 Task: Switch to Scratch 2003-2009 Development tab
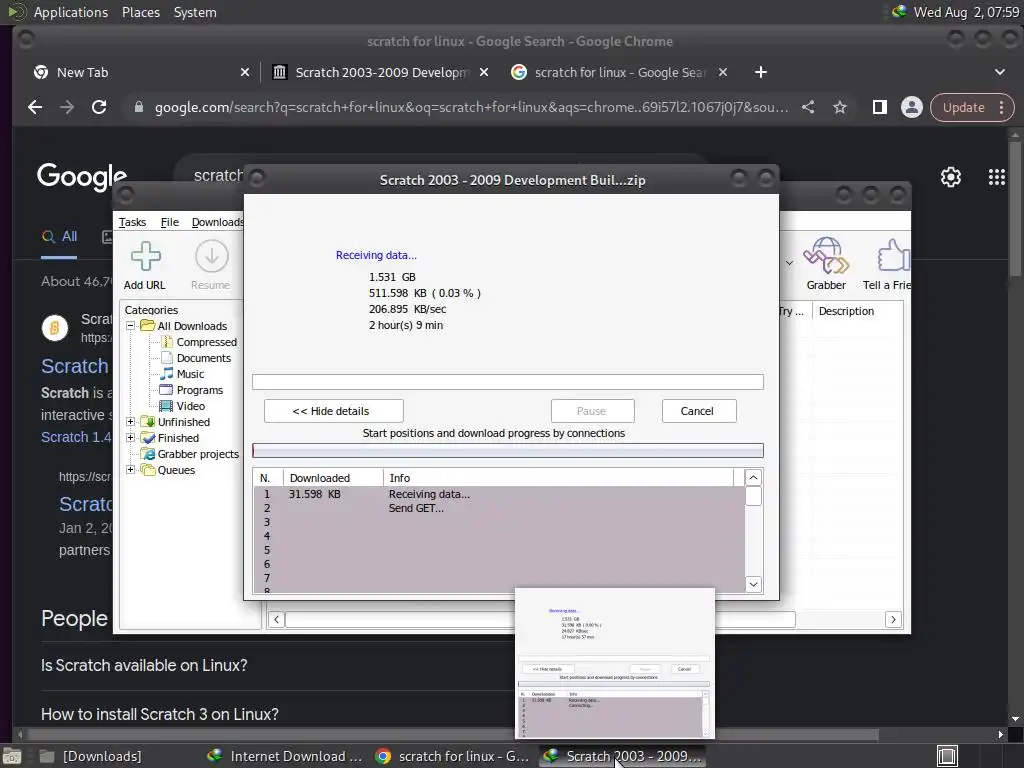(x=381, y=72)
